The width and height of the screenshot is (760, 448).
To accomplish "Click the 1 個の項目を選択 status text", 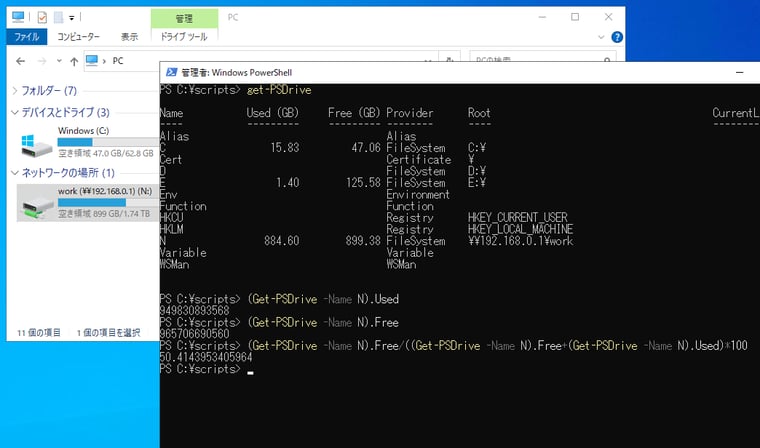I will click(109, 333).
